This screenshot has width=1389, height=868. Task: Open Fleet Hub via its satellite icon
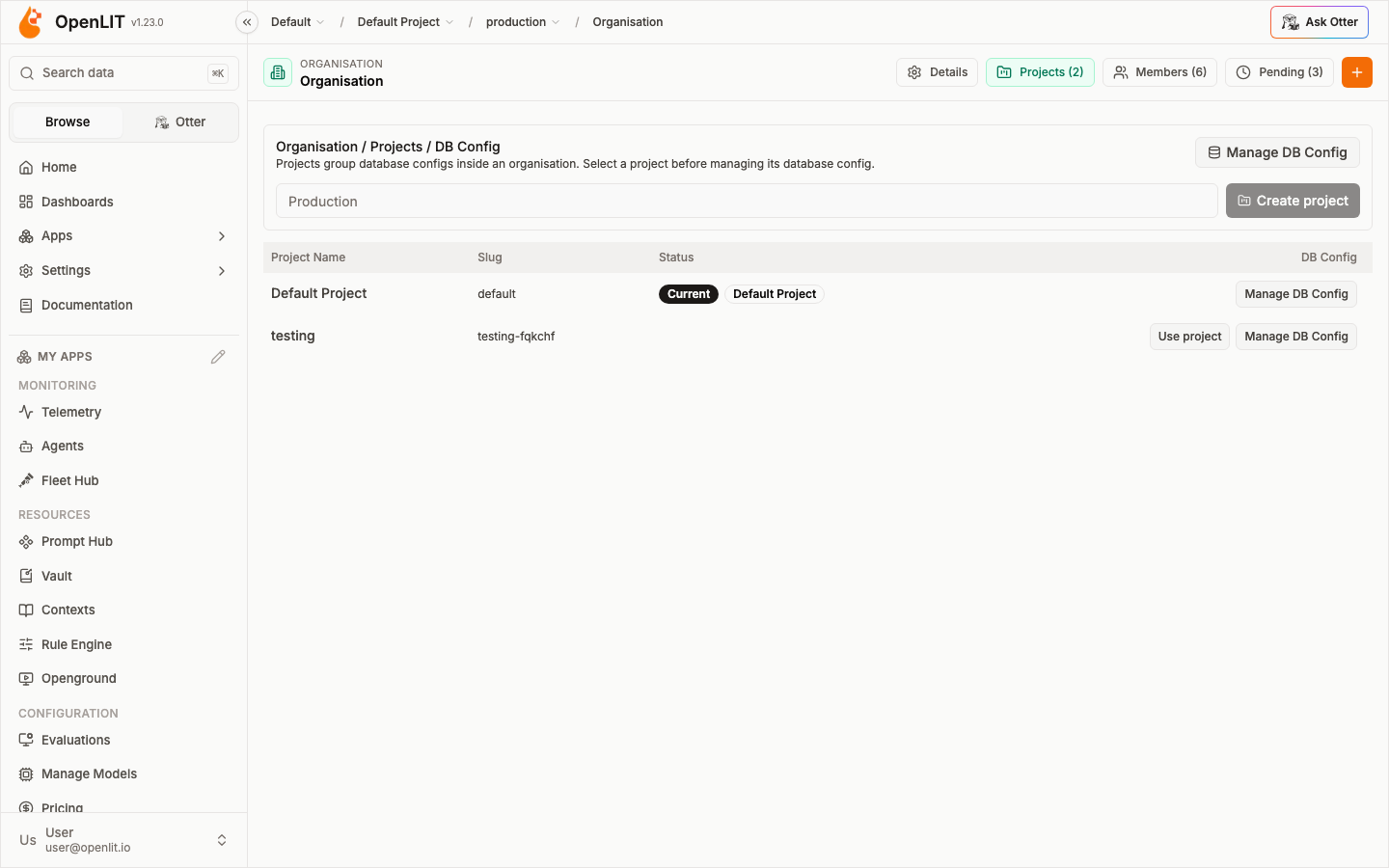[26, 481]
